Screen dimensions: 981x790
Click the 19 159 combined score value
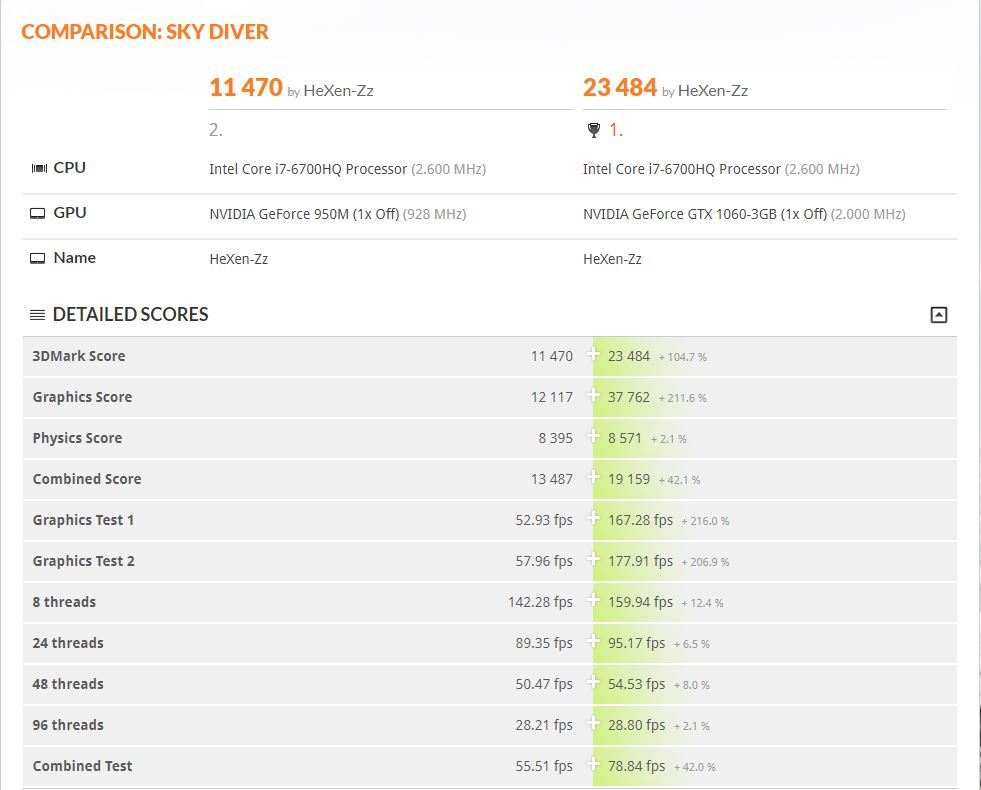[x=629, y=479]
